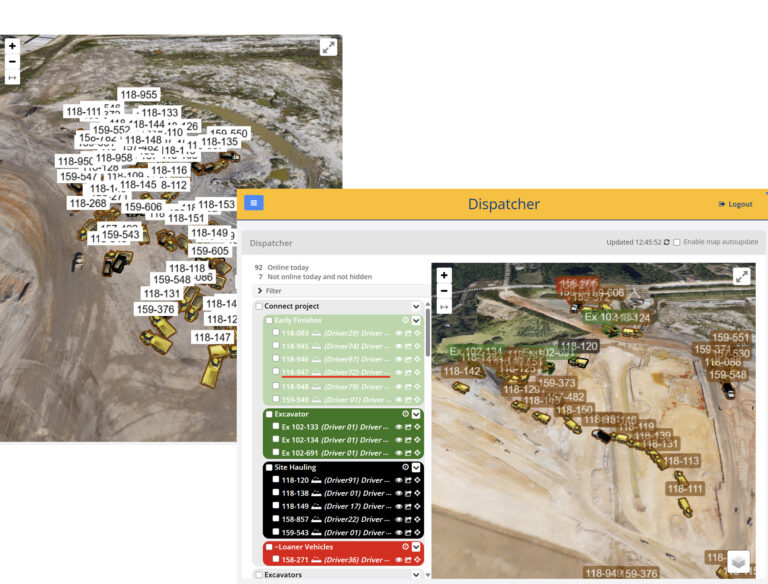Check the Connect project checkbox
The image size is (768, 584).
click(x=259, y=306)
